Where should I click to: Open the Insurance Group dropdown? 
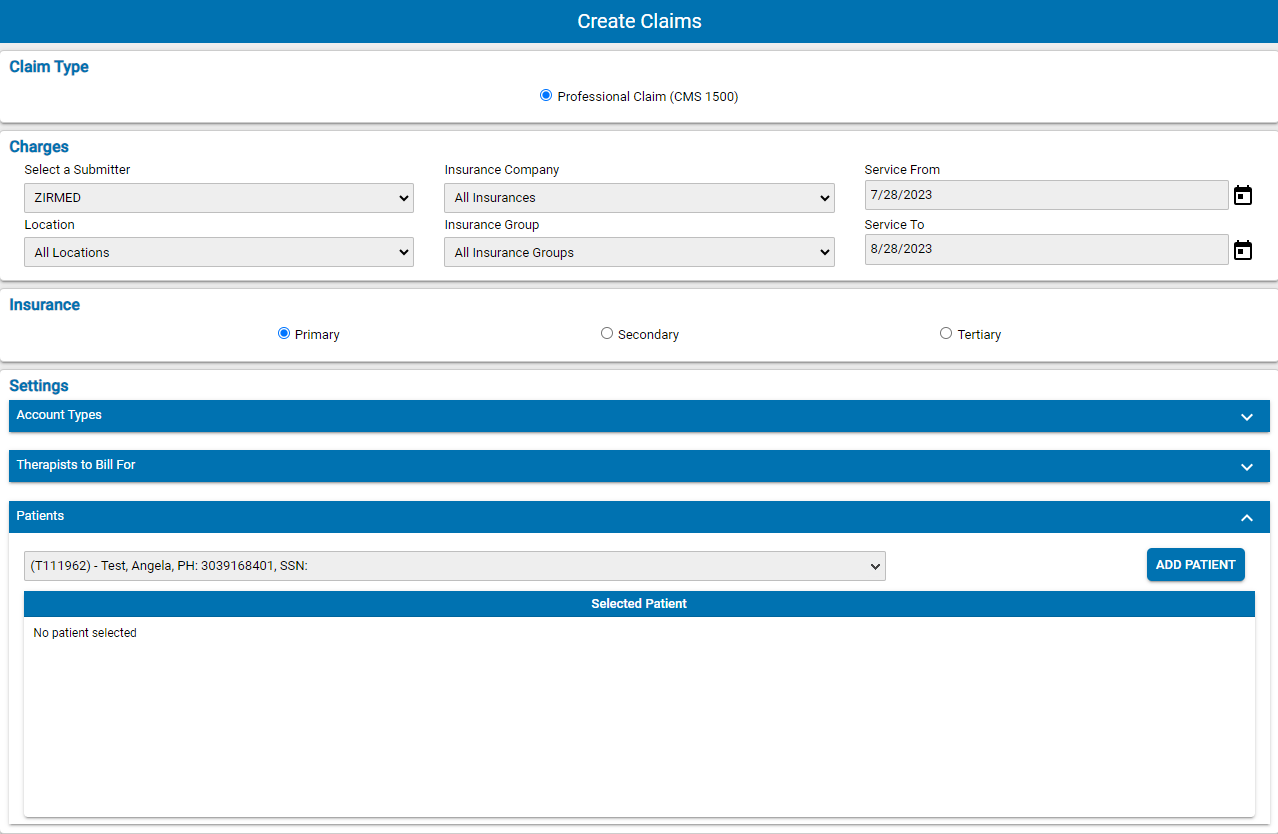(638, 253)
